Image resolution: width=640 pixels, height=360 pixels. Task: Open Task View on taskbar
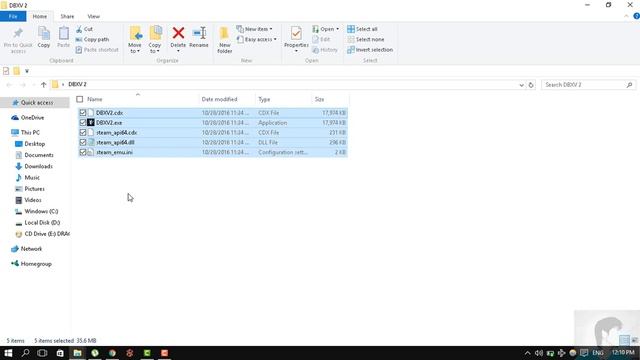point(42,353)
